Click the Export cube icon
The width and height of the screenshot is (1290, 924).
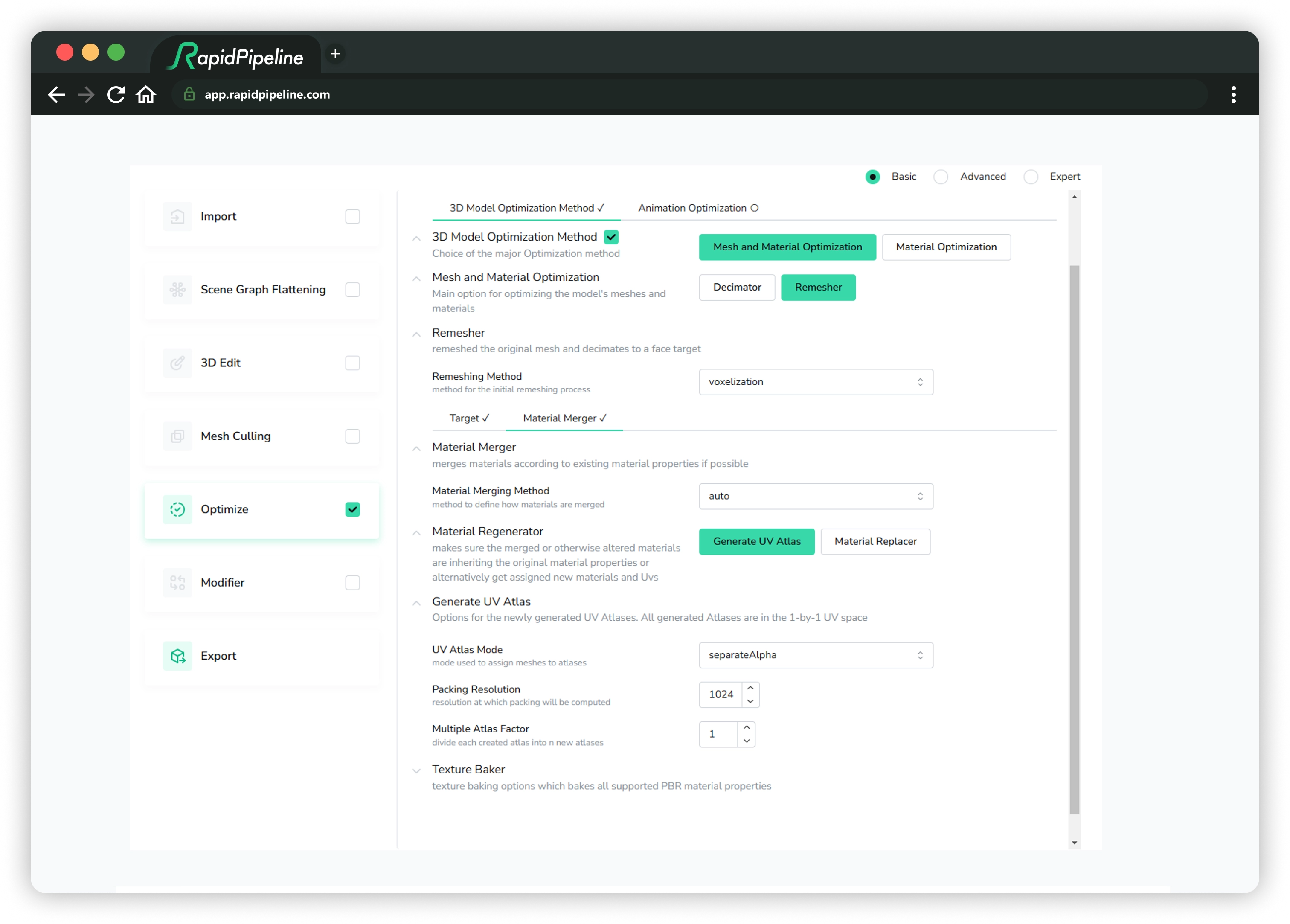point(177,656)
